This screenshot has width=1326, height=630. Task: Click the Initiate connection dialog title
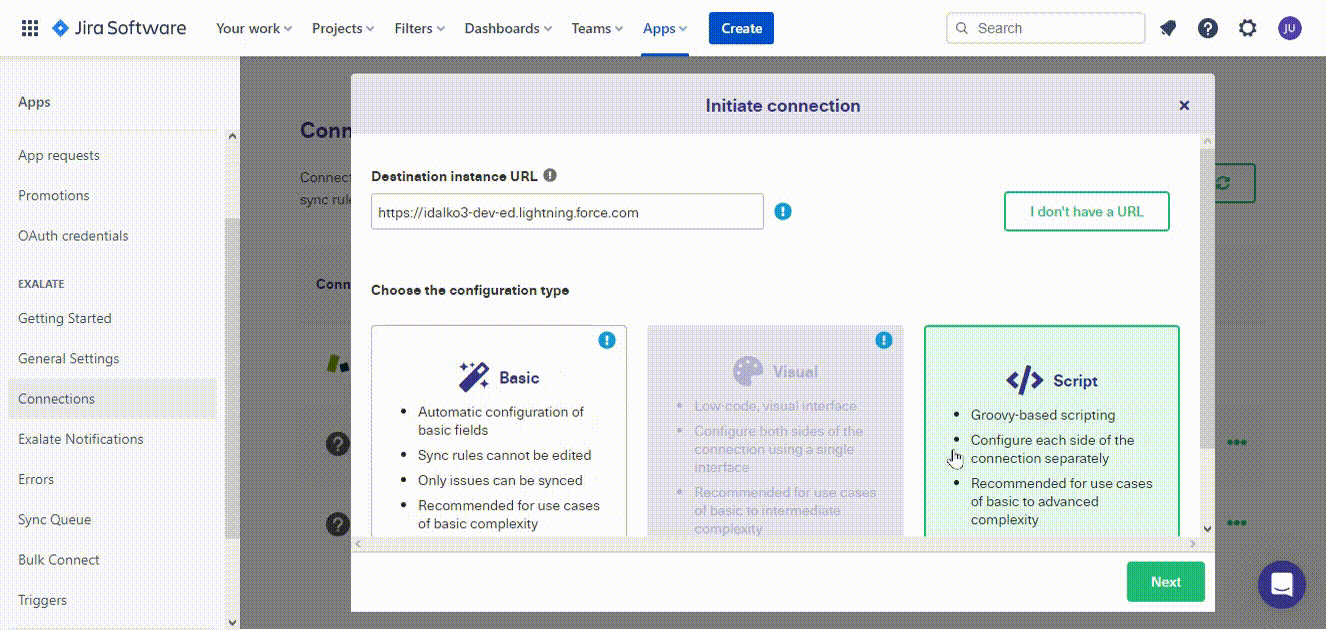pyautogui.click(x=783, y=106)
